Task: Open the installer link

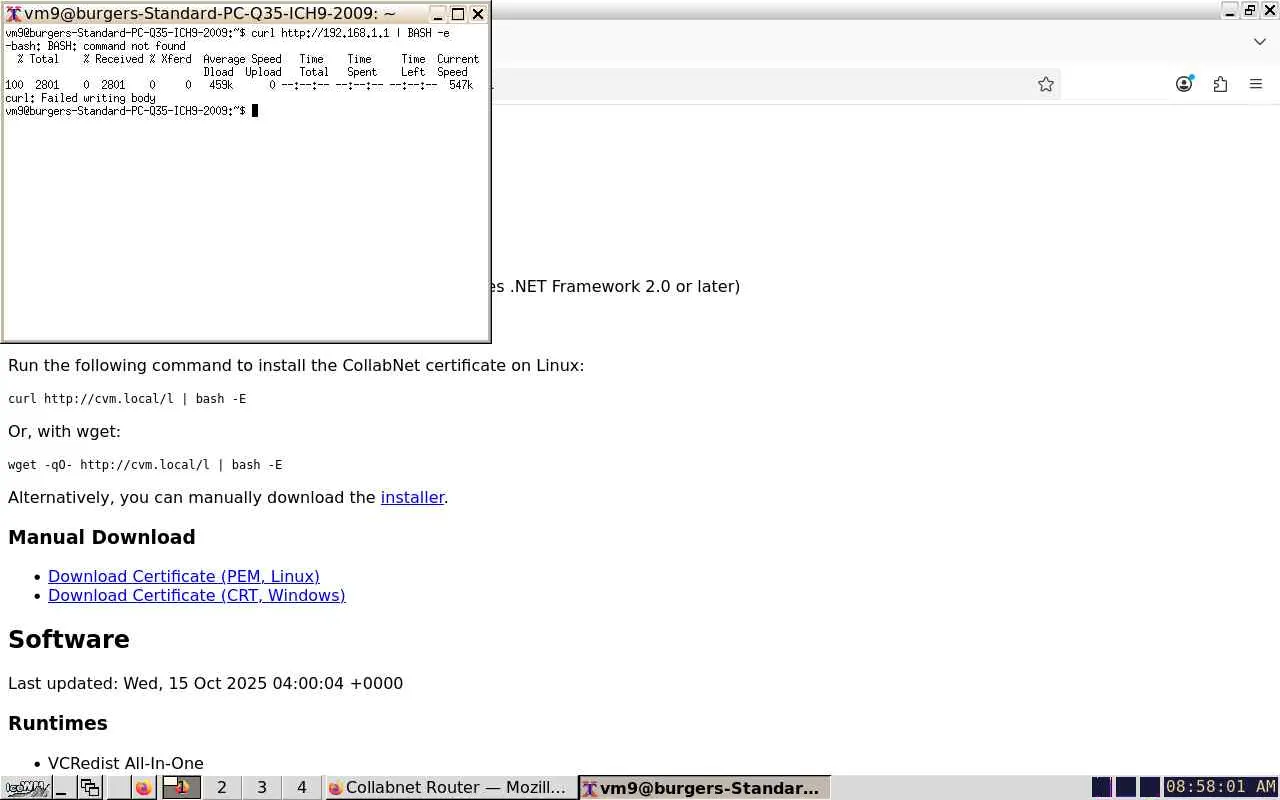Action: point(412,497)
